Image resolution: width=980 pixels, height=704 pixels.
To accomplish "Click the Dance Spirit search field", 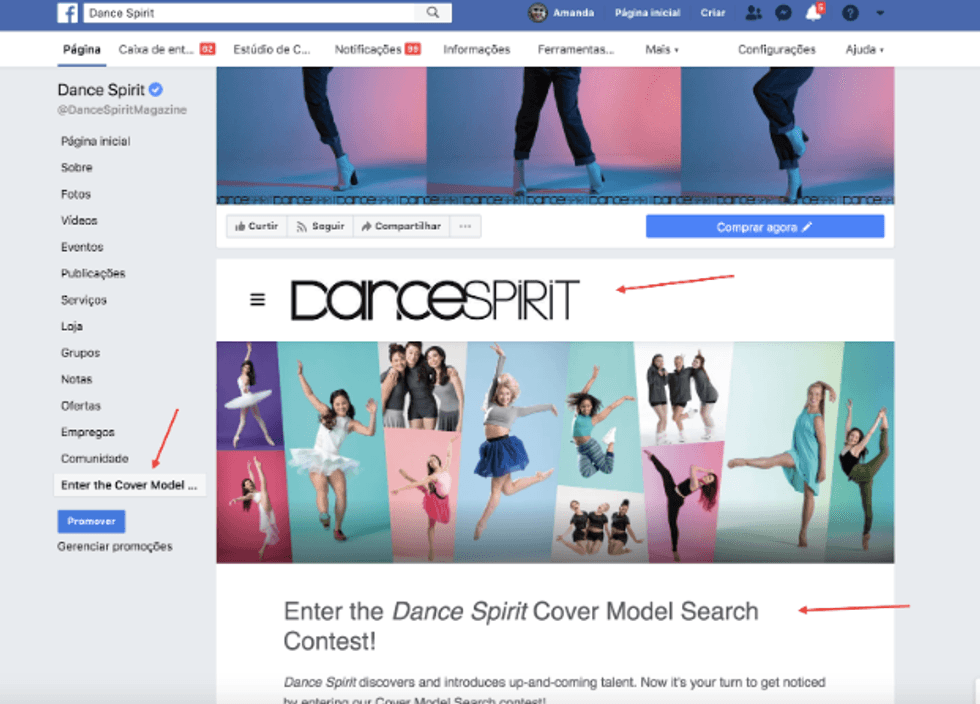I will (x=250, y=13).
